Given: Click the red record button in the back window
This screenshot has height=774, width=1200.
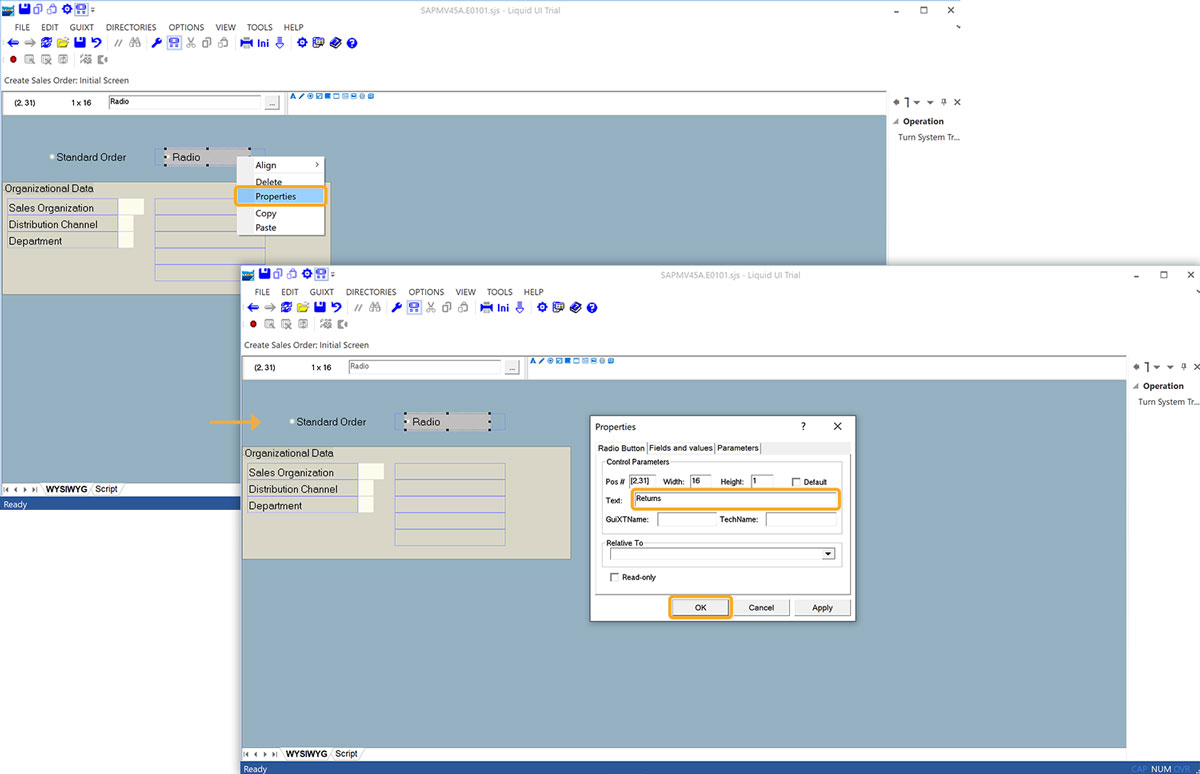Looking at the screenshot, I should (x=13, y=59).
